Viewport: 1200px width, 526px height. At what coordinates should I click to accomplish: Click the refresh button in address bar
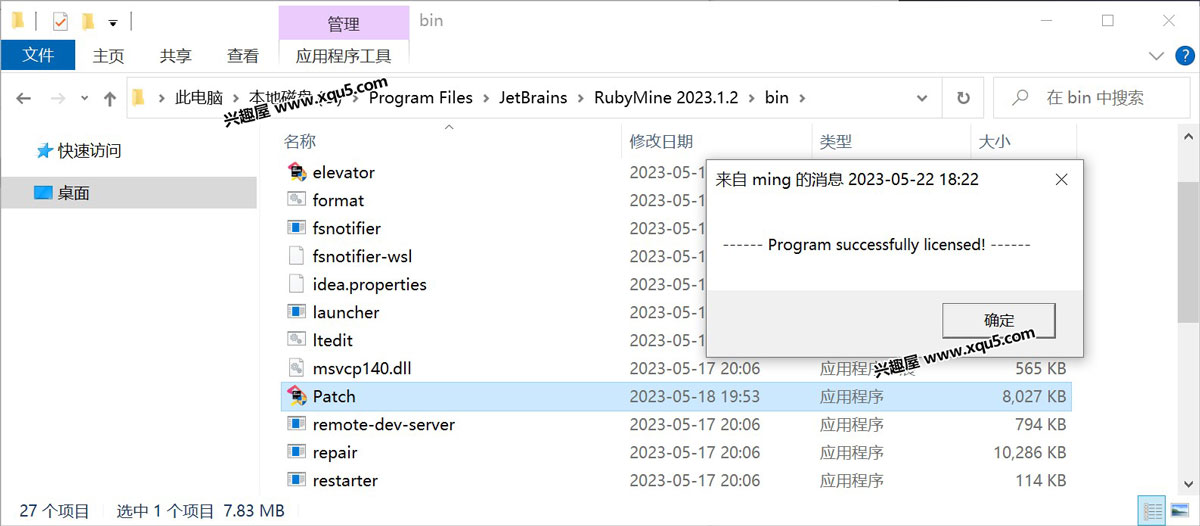tap(963, 98)
